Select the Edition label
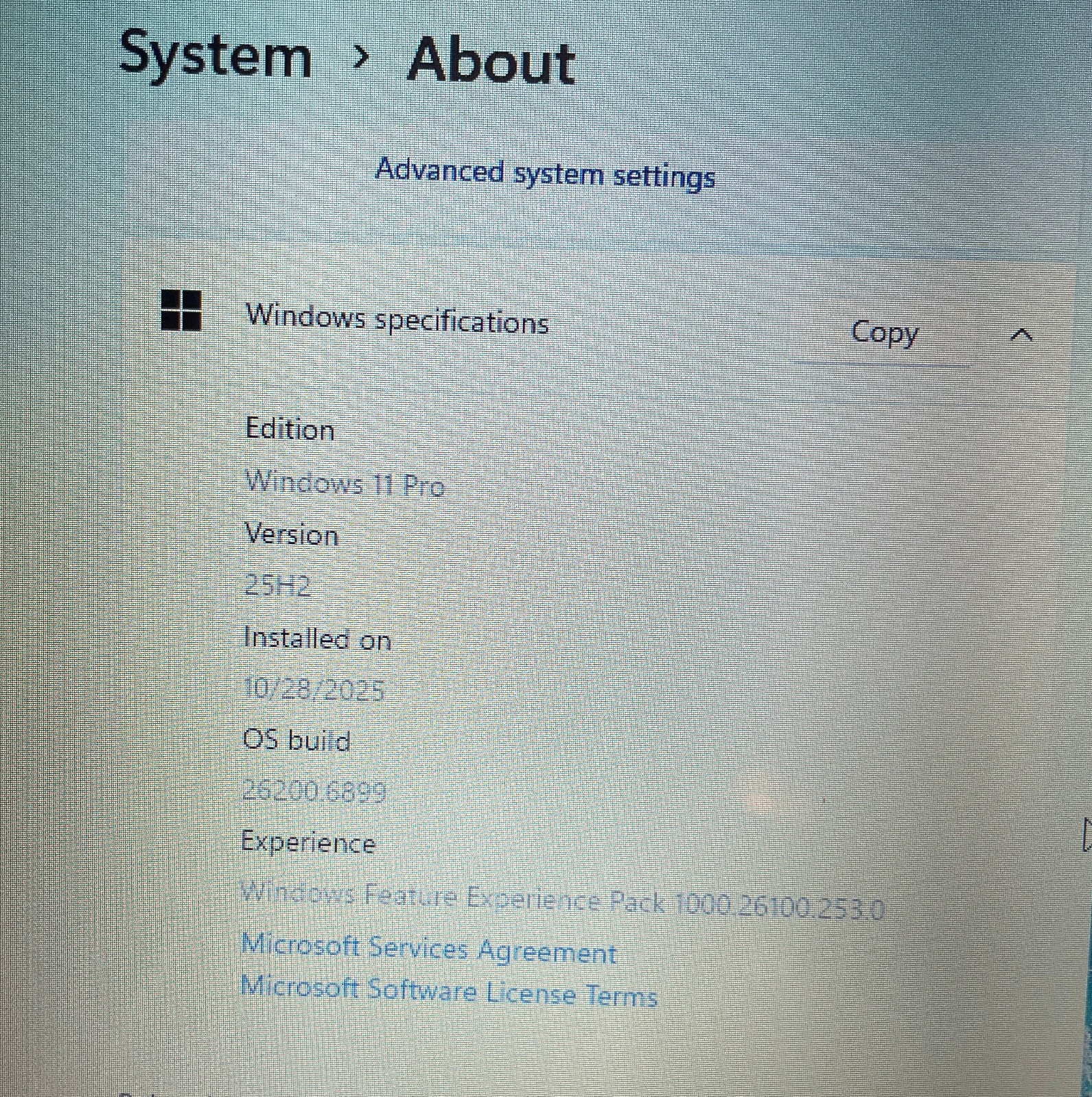The height and width of the screenshot is (1097, 1092). tap(290, 429)
